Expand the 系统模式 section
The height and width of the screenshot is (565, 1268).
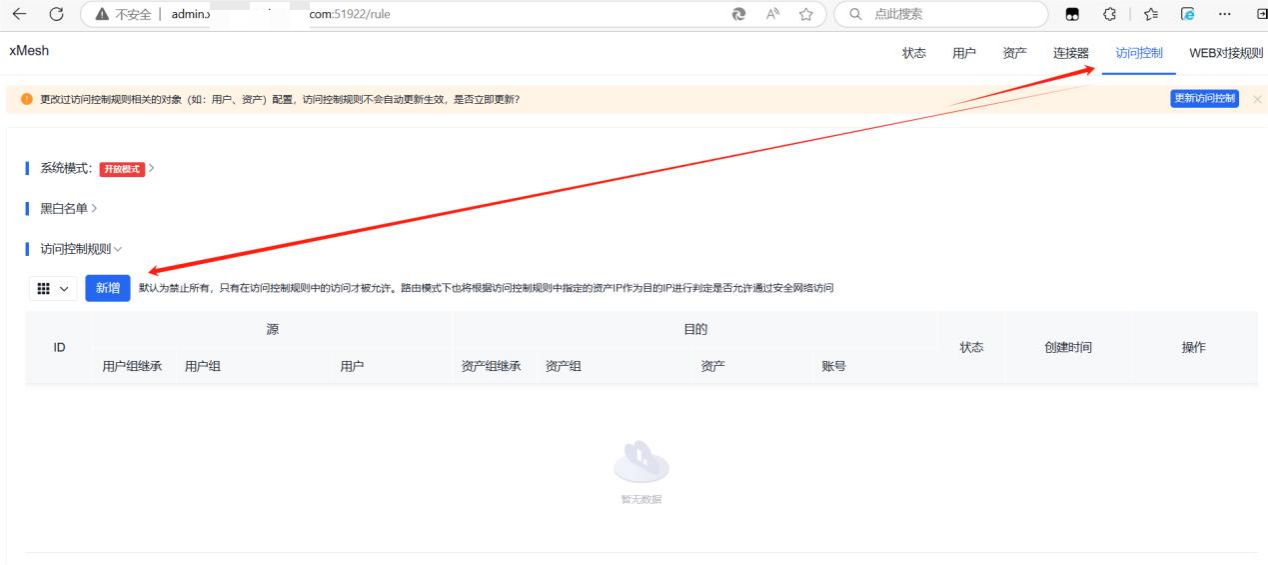151,168
